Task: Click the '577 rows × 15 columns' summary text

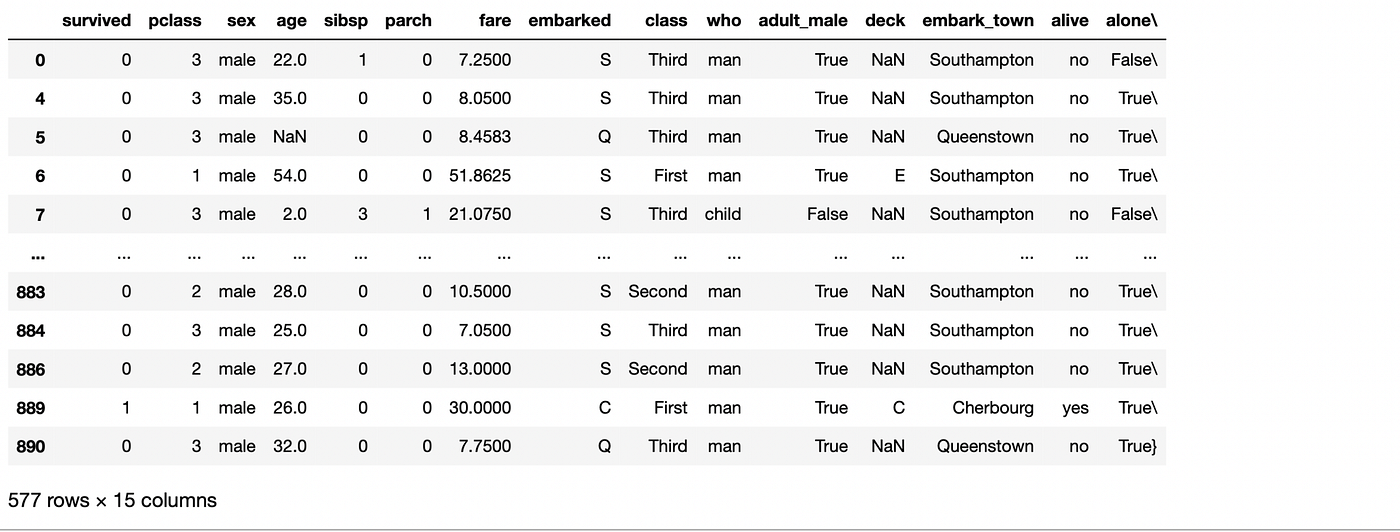Action: pyautogui.click(x=112, y=500)
